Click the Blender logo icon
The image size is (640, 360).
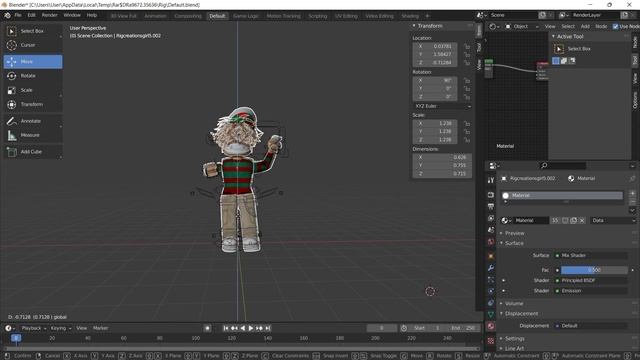pos(7,16)
